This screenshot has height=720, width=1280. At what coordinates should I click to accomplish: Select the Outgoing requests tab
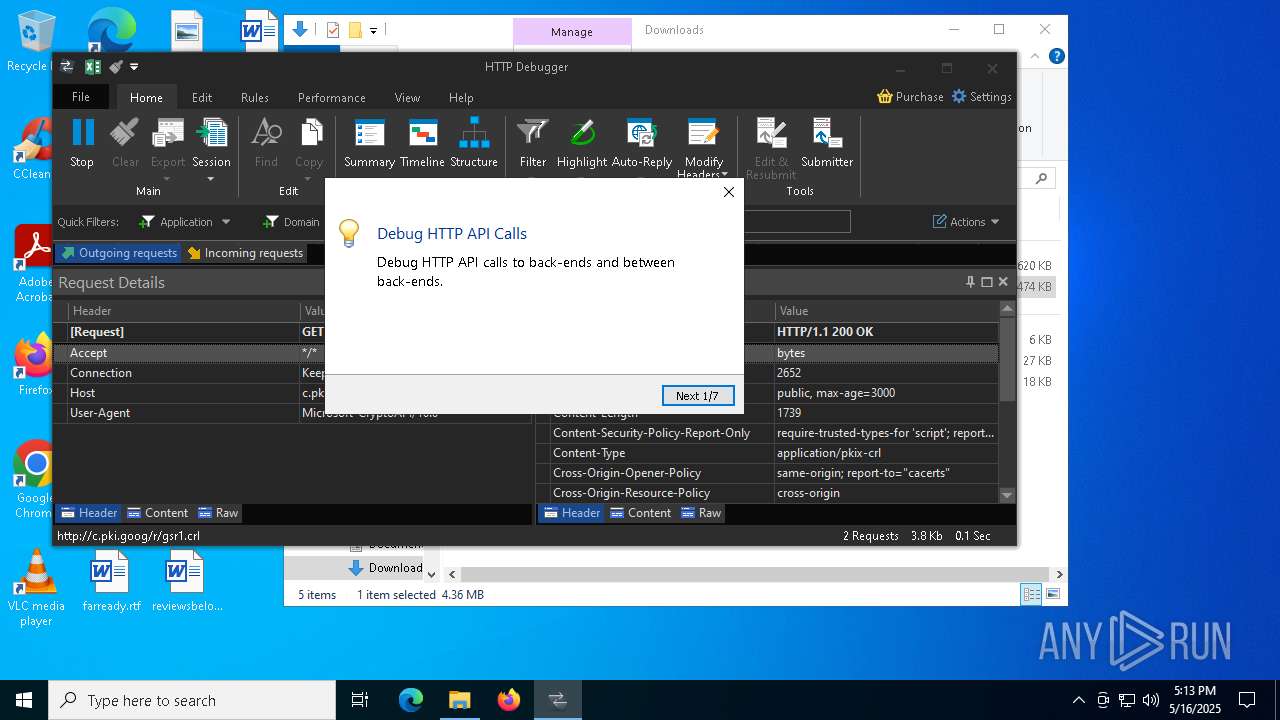click(118, 253)
